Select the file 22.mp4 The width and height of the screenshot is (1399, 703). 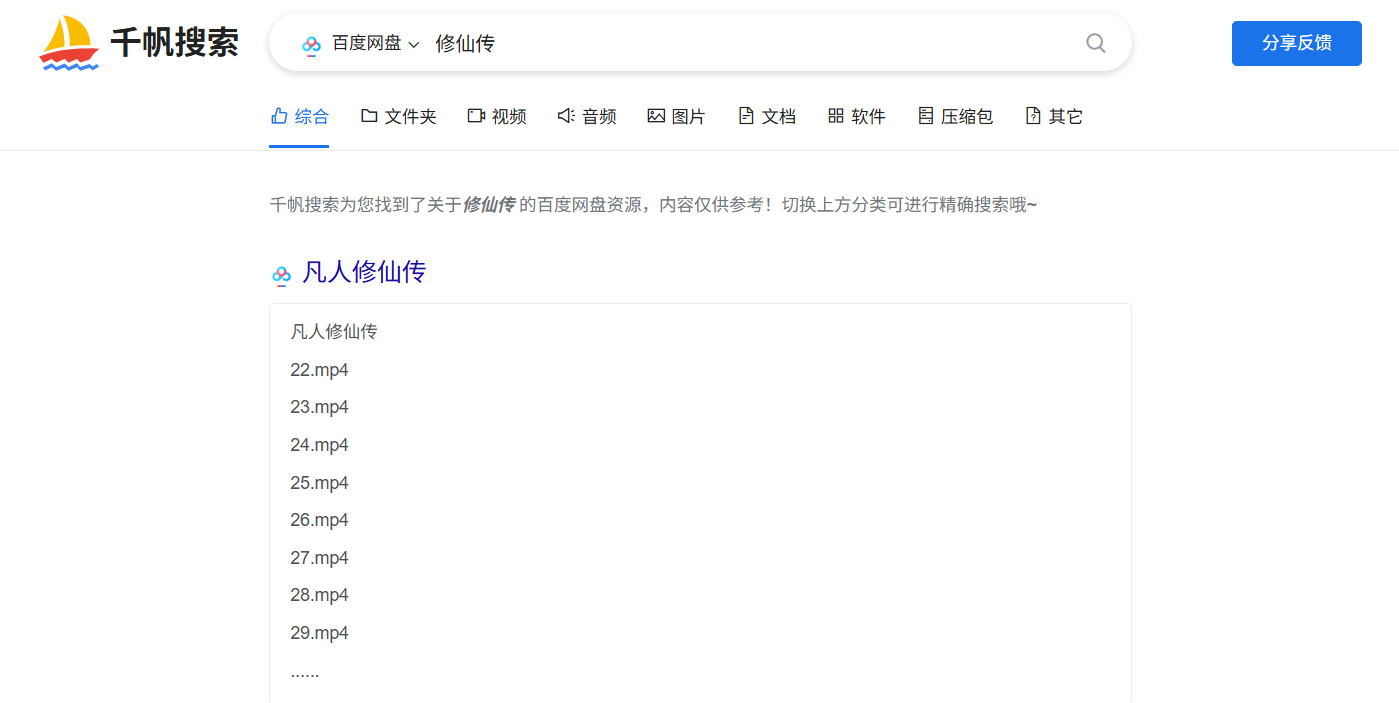[320, 370]
